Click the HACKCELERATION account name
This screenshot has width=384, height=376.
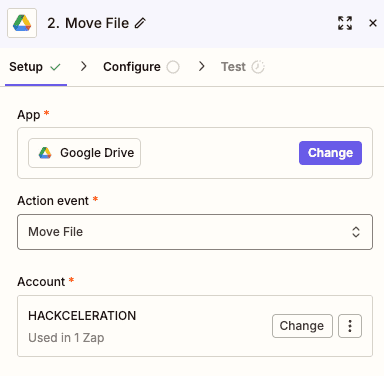click(82, 316)
